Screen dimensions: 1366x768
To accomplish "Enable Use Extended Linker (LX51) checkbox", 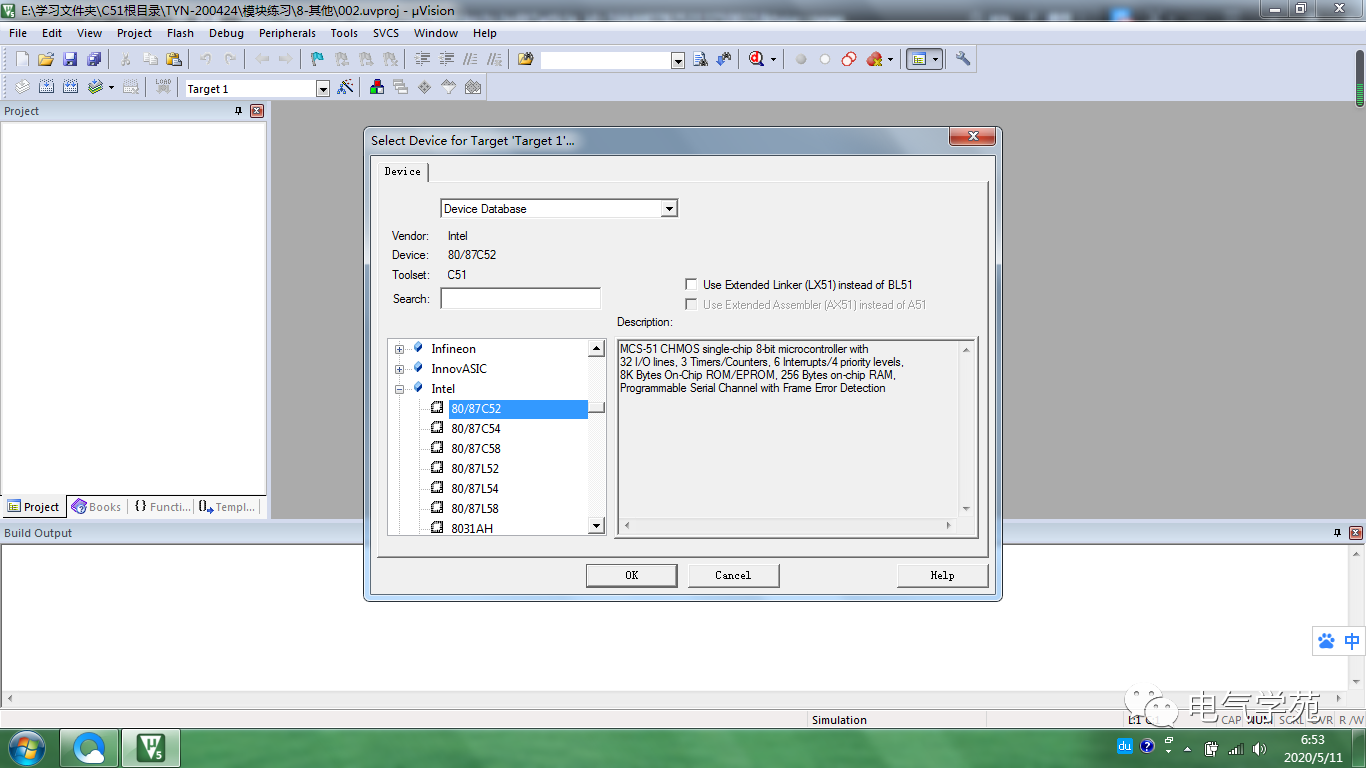I will click(691, 285).
